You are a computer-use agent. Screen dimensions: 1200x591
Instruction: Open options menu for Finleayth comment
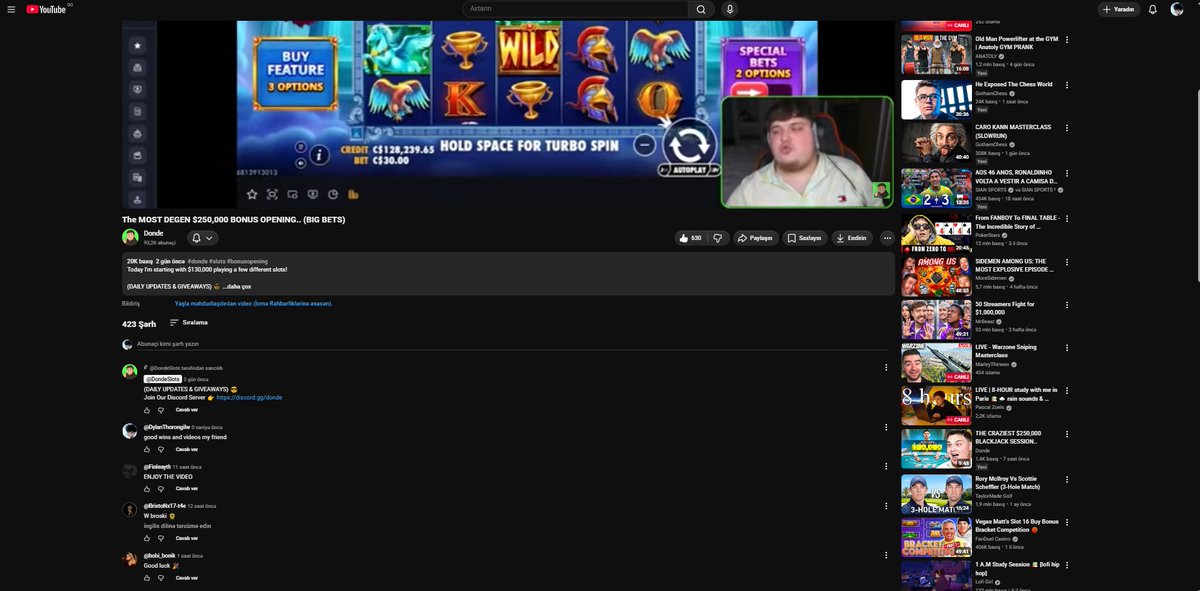(886, 467)
